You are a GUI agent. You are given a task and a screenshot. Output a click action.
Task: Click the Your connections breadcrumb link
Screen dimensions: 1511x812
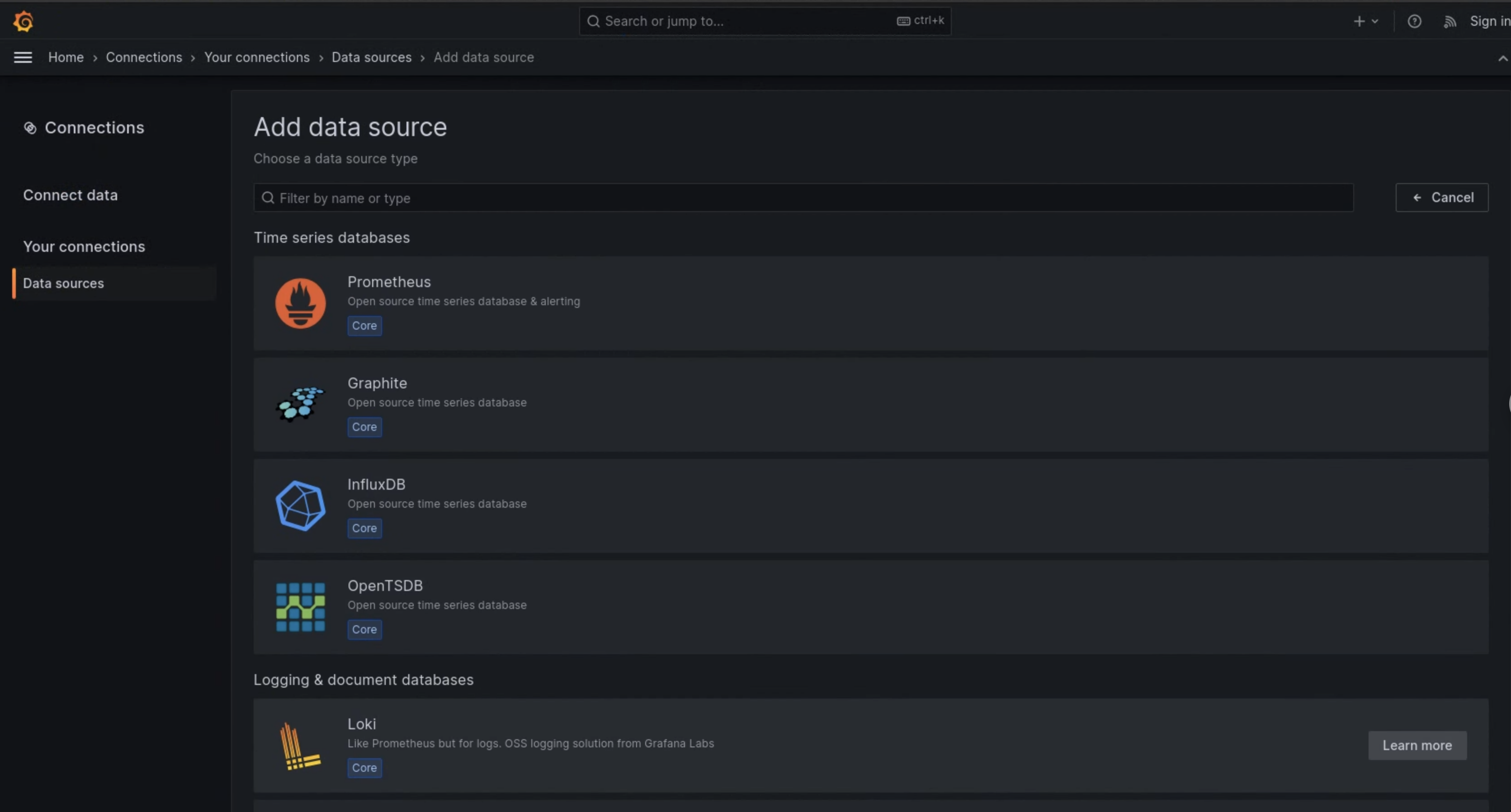click(256, 57)
